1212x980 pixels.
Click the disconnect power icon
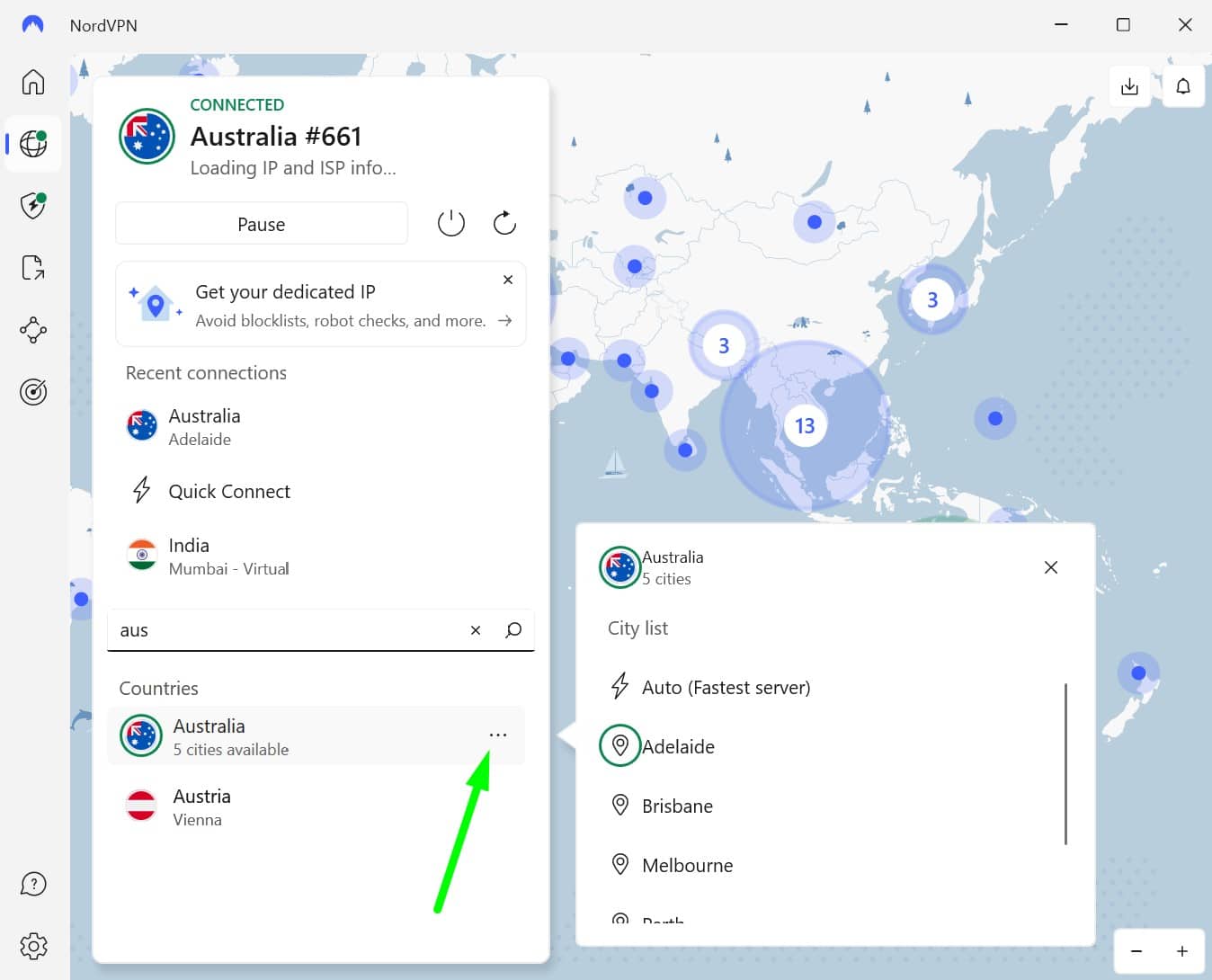click(x=451, y=223)
